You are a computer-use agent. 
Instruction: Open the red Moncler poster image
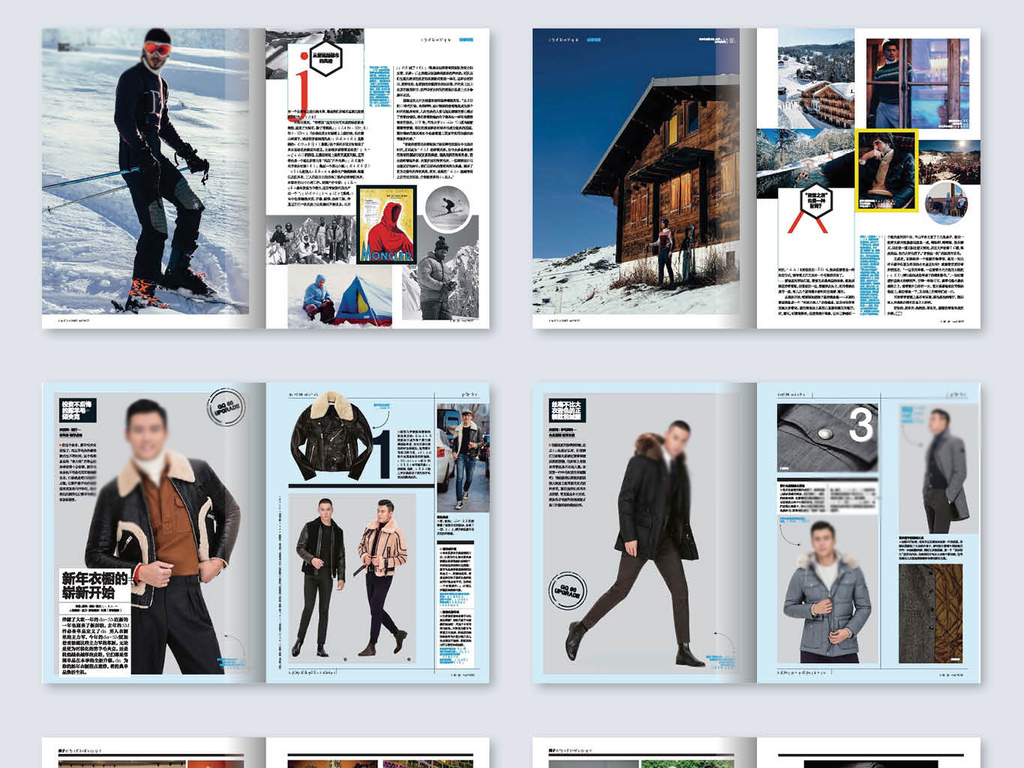click(387, 225)
